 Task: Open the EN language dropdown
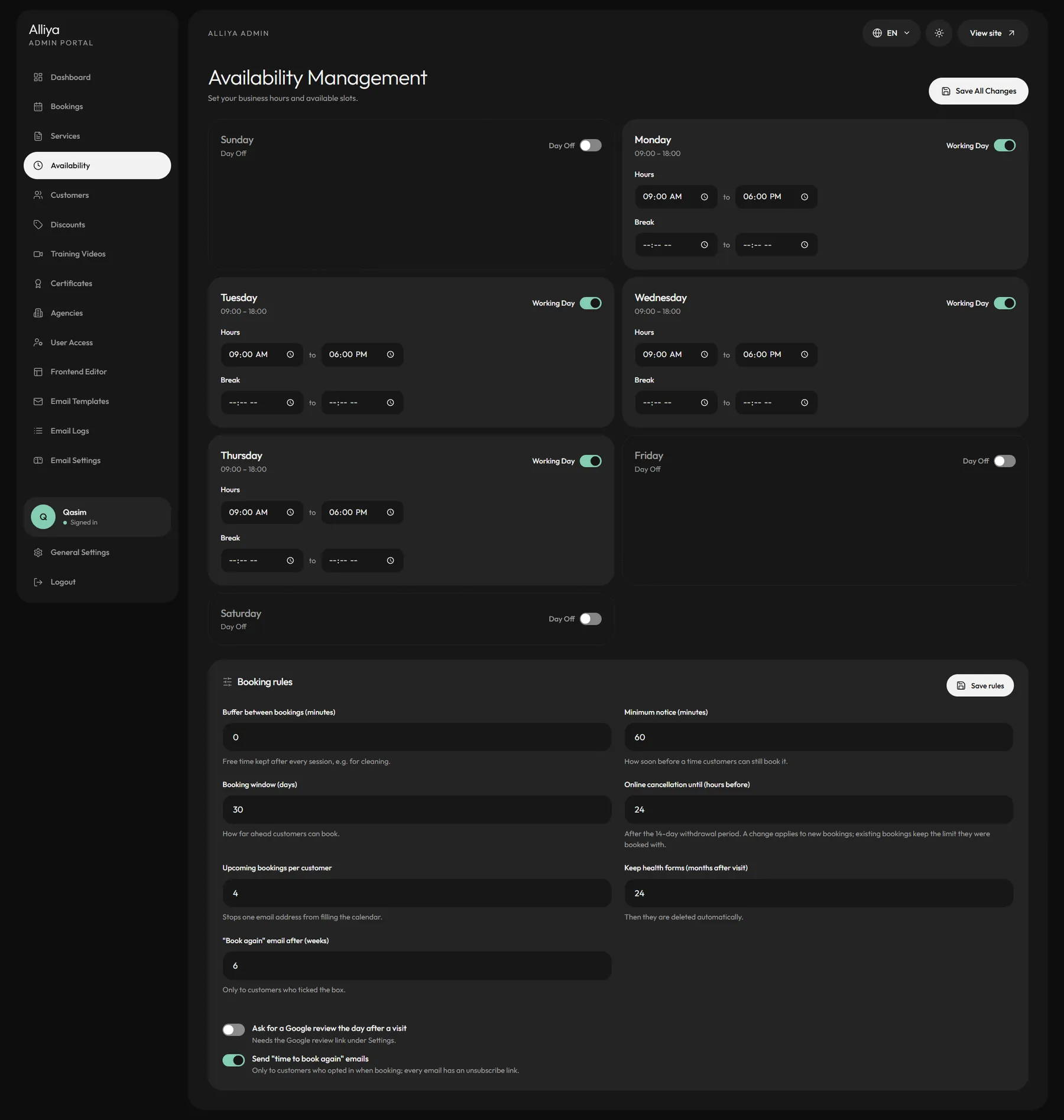click(891, 33)
